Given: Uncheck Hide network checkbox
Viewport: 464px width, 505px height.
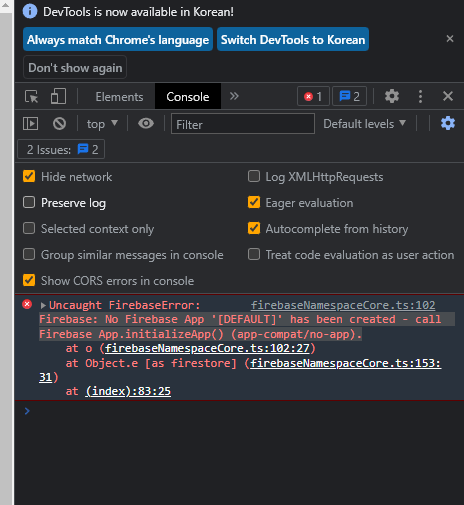Looking at the screenshot, I should pos(29,176).
